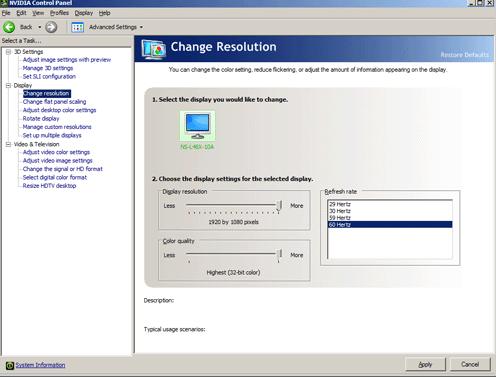The width and height of the screenshot is (496, 377).
Task: Select 60 Hertz refresh rate
Action: tap(390, 225)
